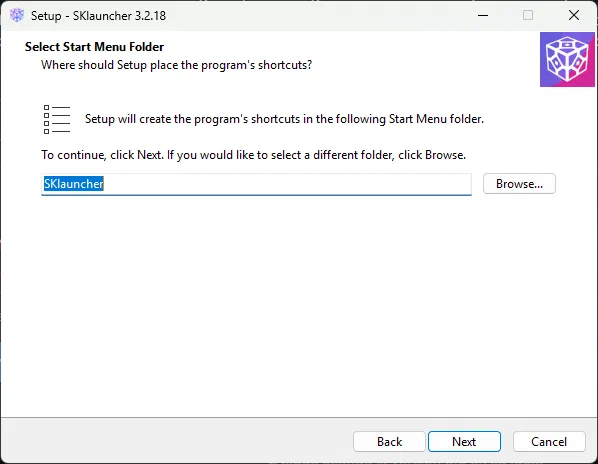This screenshot has width=598, height=464.
Task: Close the Setup window
Action: pyautogui.click(x=574, y=15)
